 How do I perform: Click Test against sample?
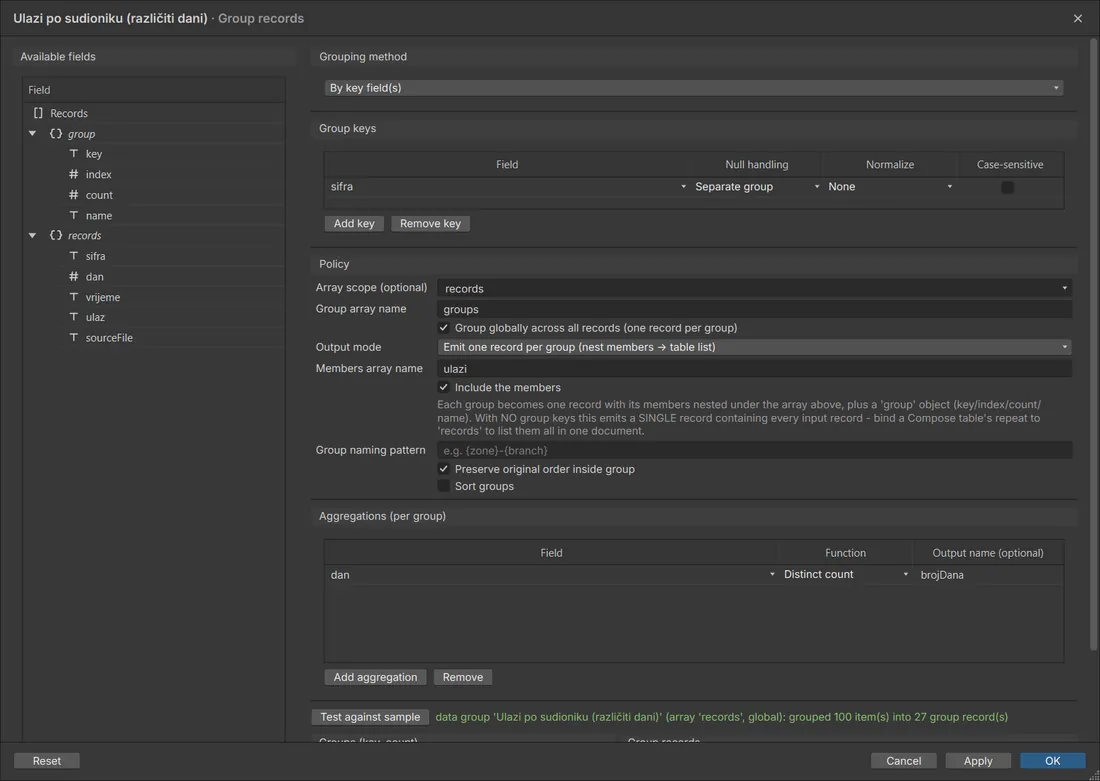point(370,717)
